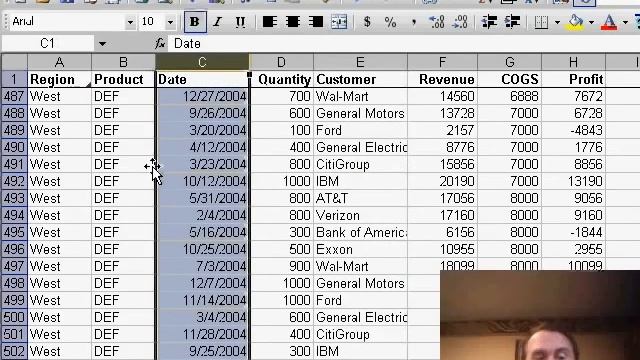Open Font Color dropdown arrow
This screenshot has width=640, height=360.
point(625,22)
